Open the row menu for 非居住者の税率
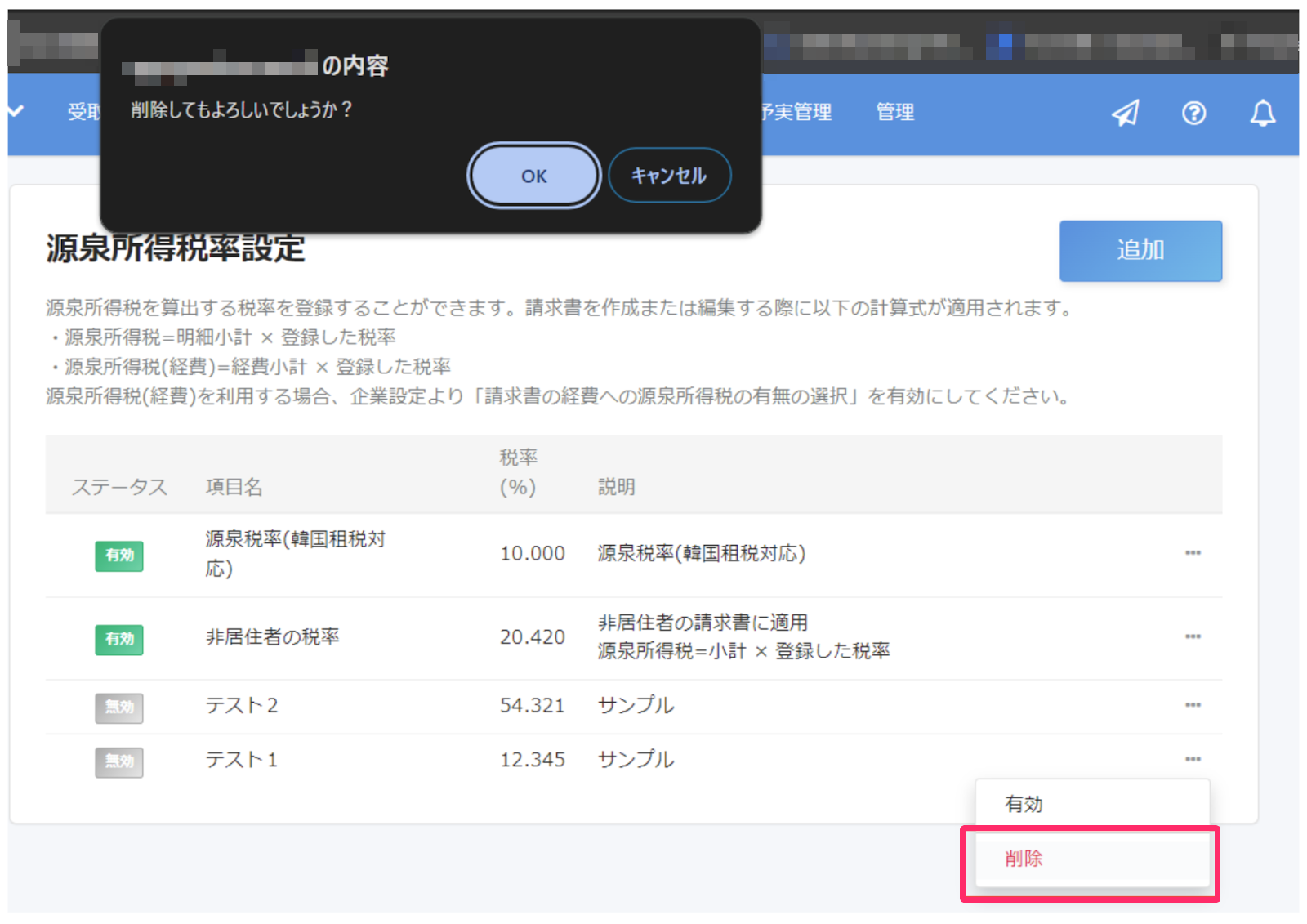Screen dimensions: 1307x924 pos(1193,636)
